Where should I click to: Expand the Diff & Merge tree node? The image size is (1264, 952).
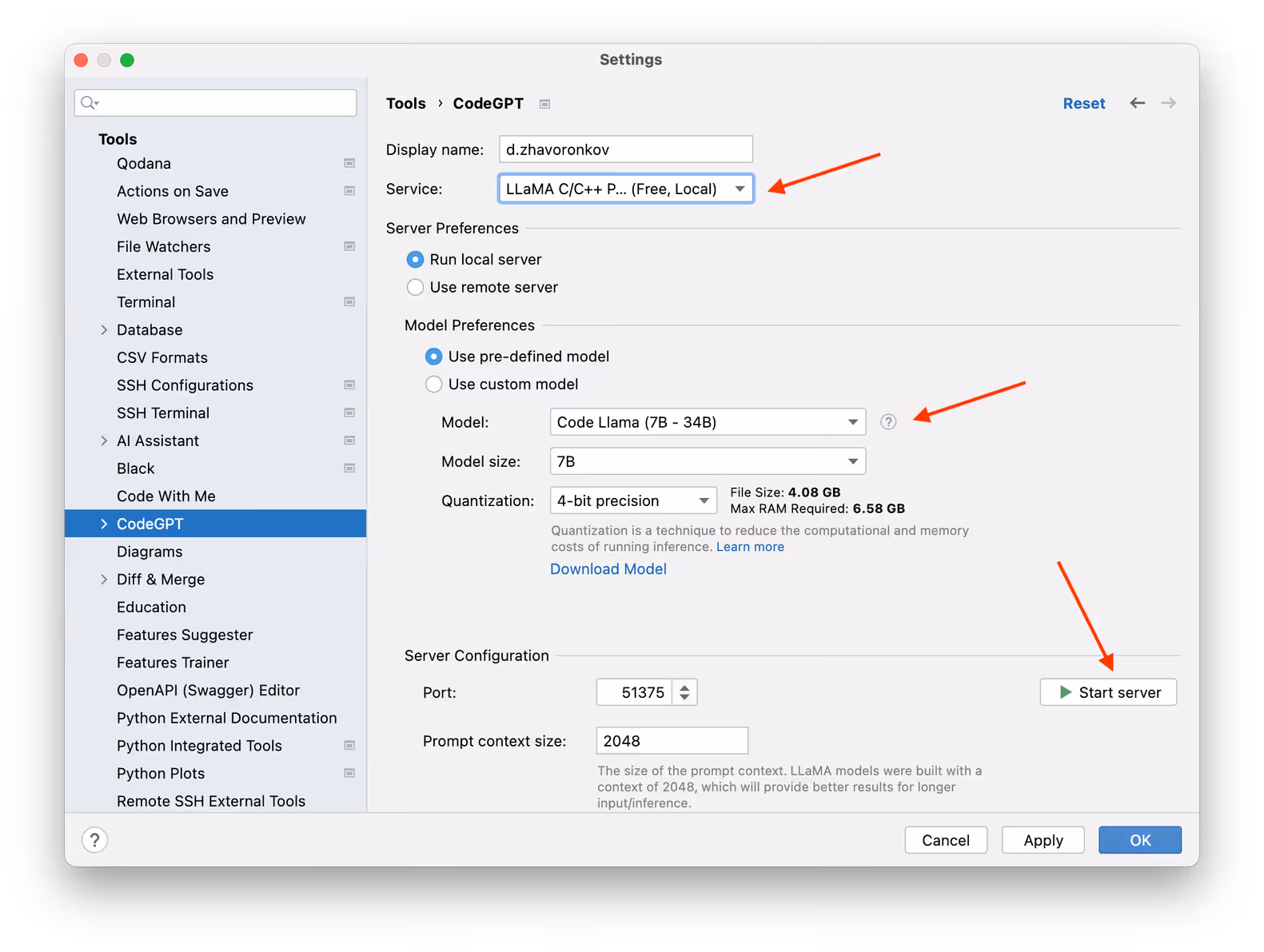[x=104, y=580]
